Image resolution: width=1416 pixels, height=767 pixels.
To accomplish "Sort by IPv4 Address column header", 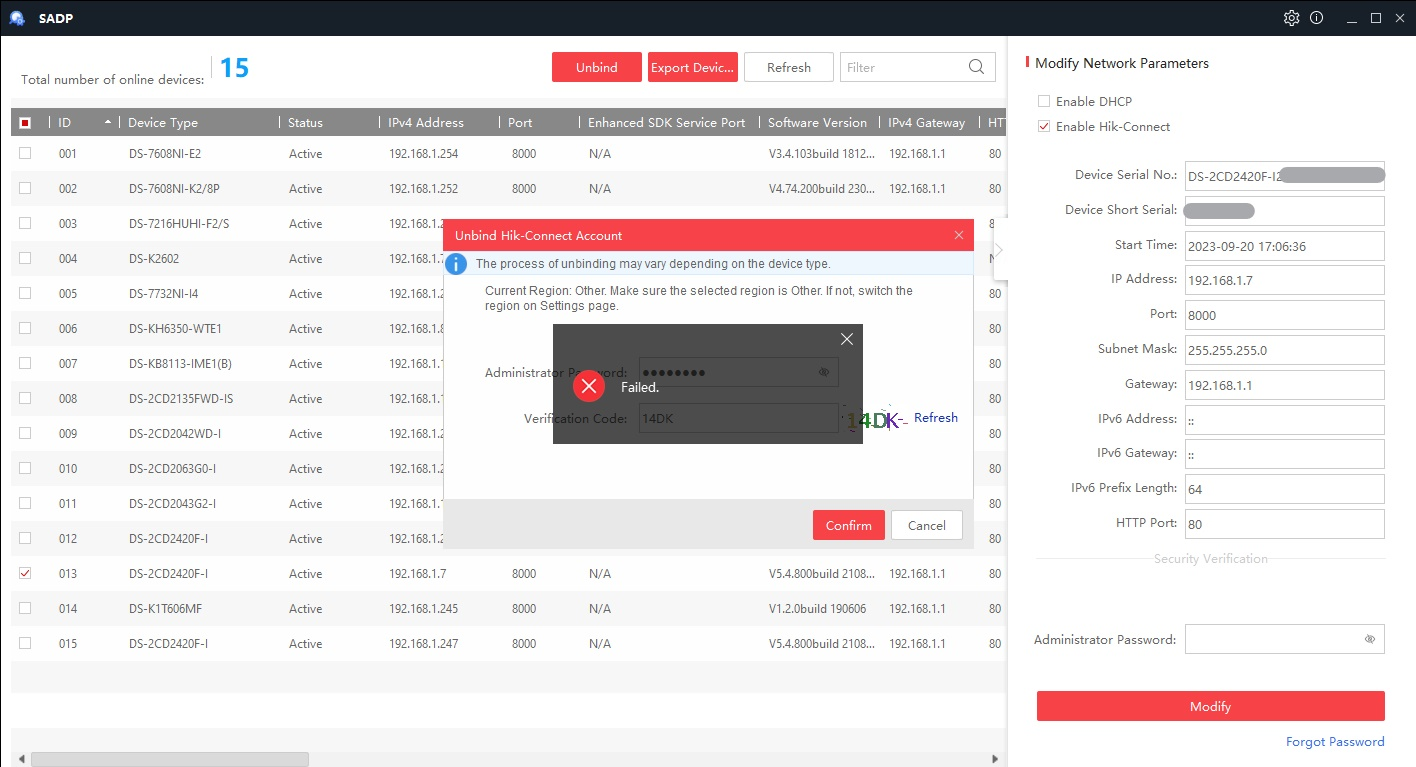I will click(x=426, y=122).
